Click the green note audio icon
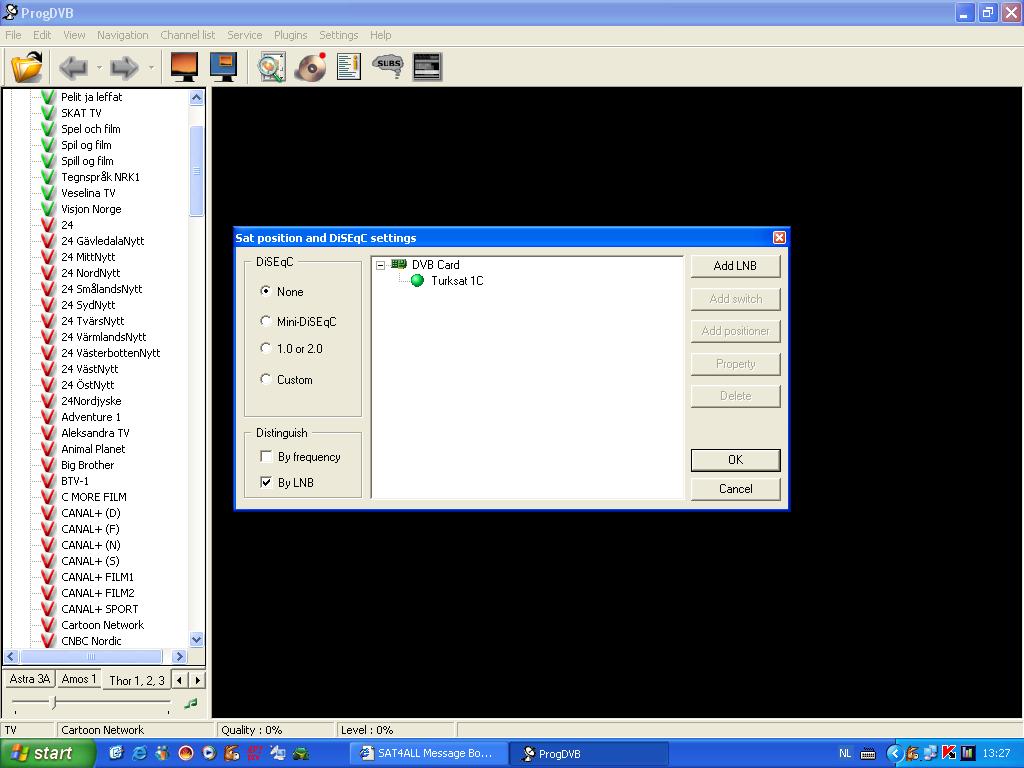 (x=191, y=703)
